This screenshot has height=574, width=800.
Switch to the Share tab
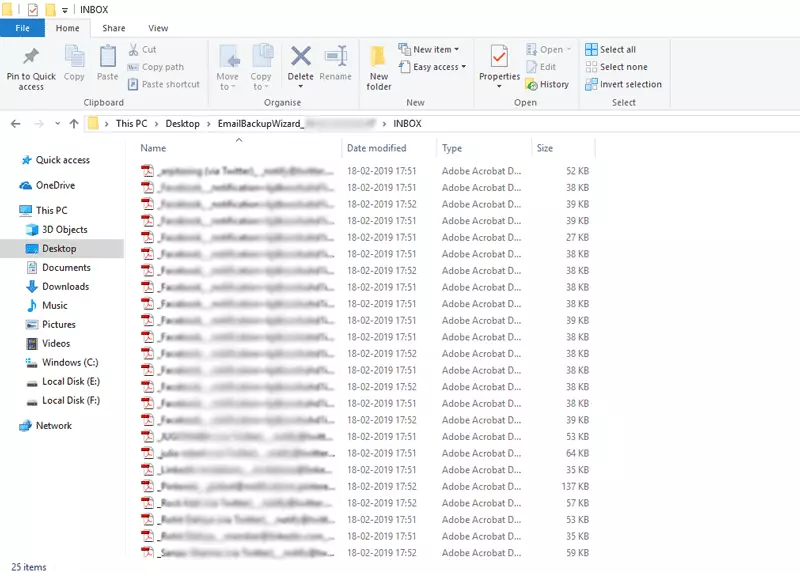click(114, 28)
